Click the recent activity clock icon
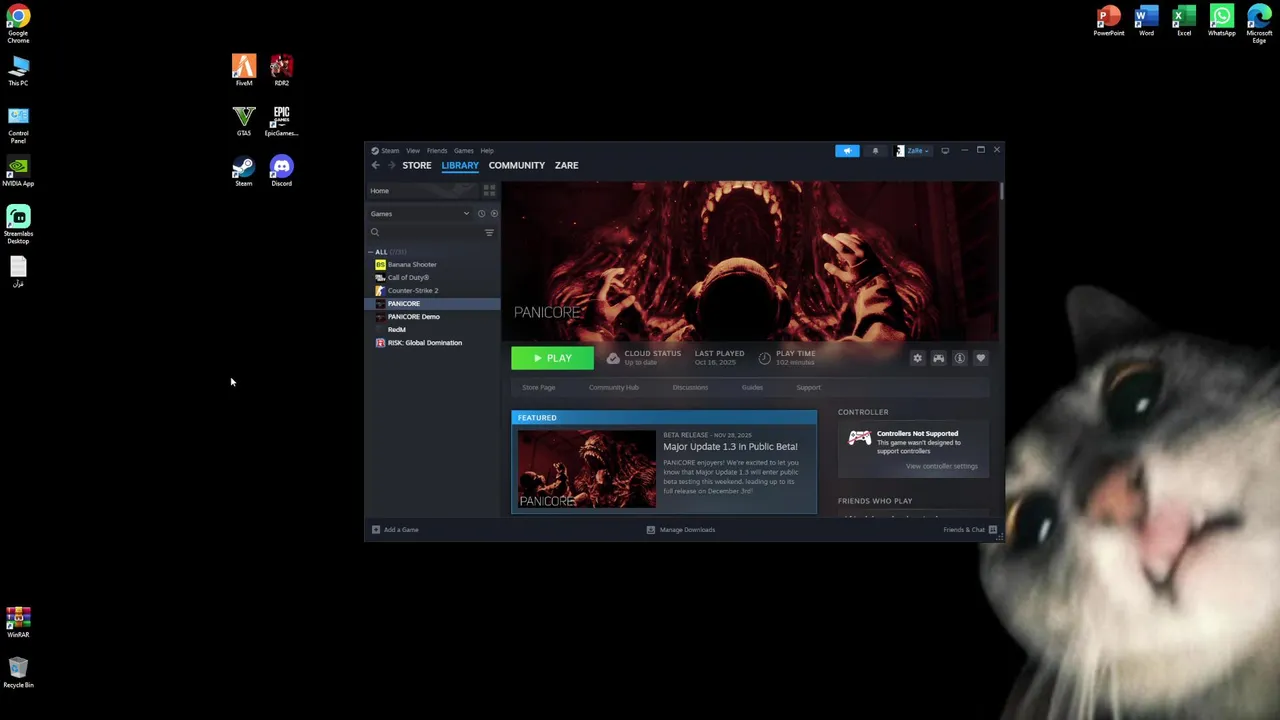This screenshot has width=1280, height=720. click(481, 213)
